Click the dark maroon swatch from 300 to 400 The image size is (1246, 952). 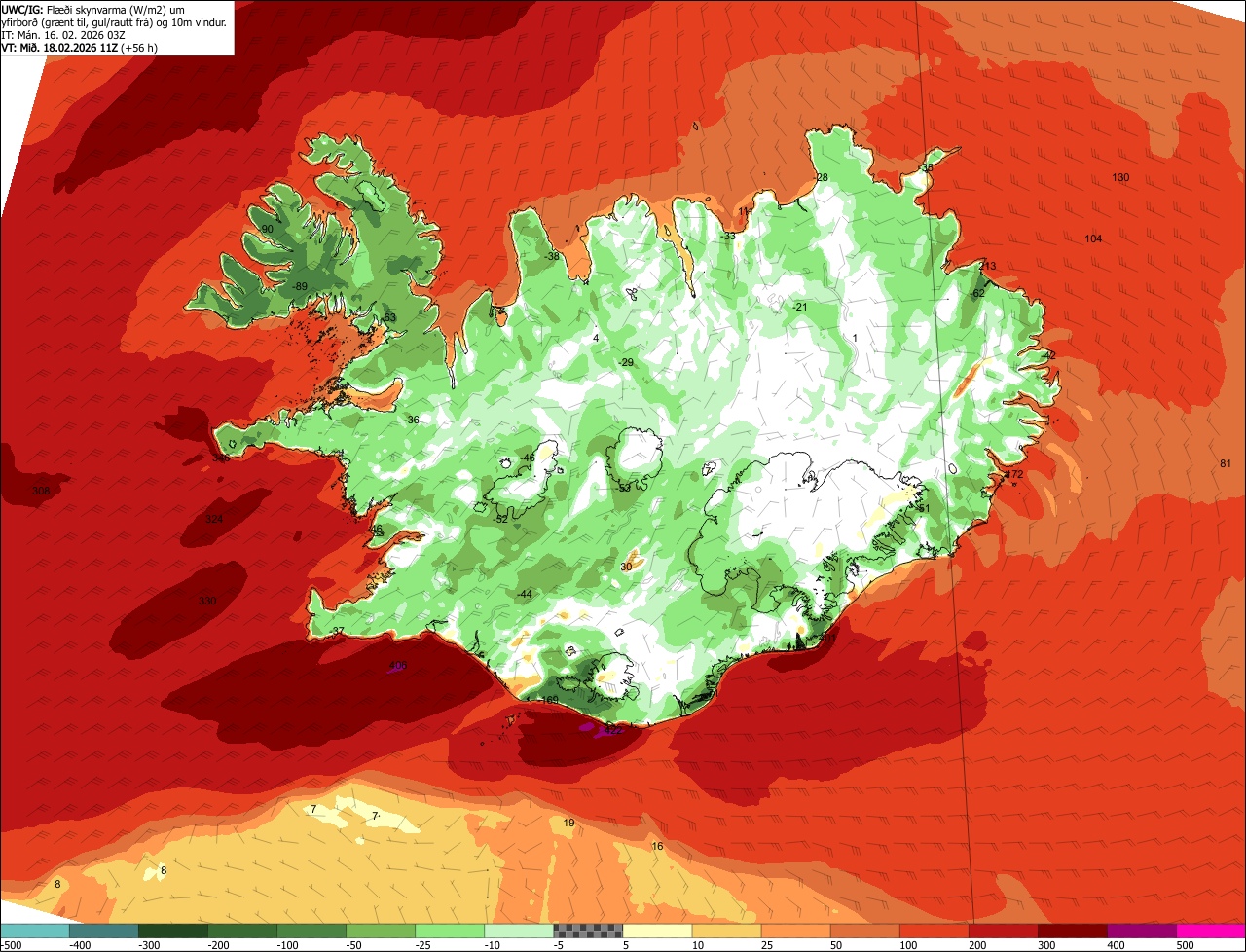1073,931
